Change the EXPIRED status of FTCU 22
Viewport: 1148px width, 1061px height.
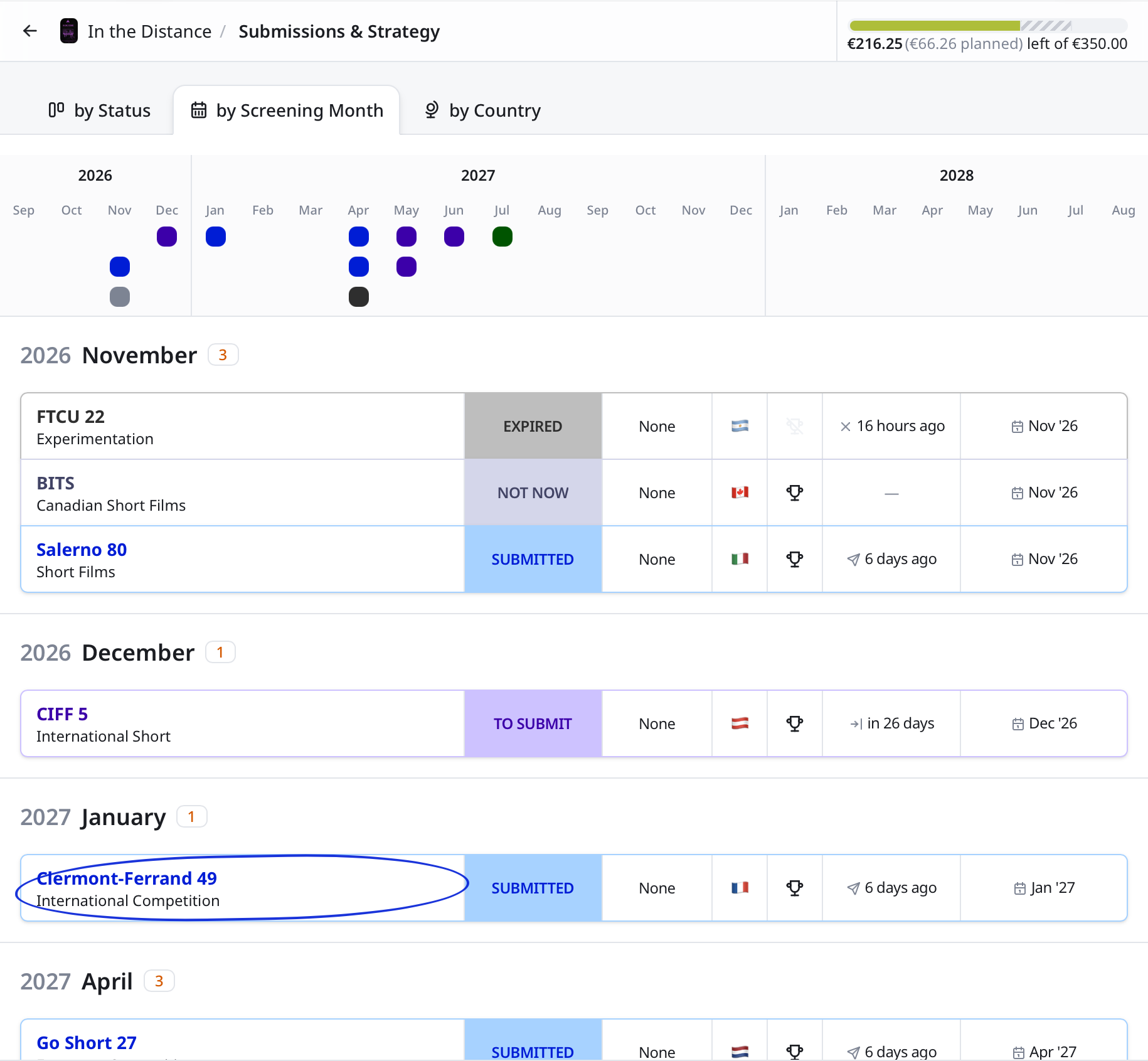coord(533,427)
